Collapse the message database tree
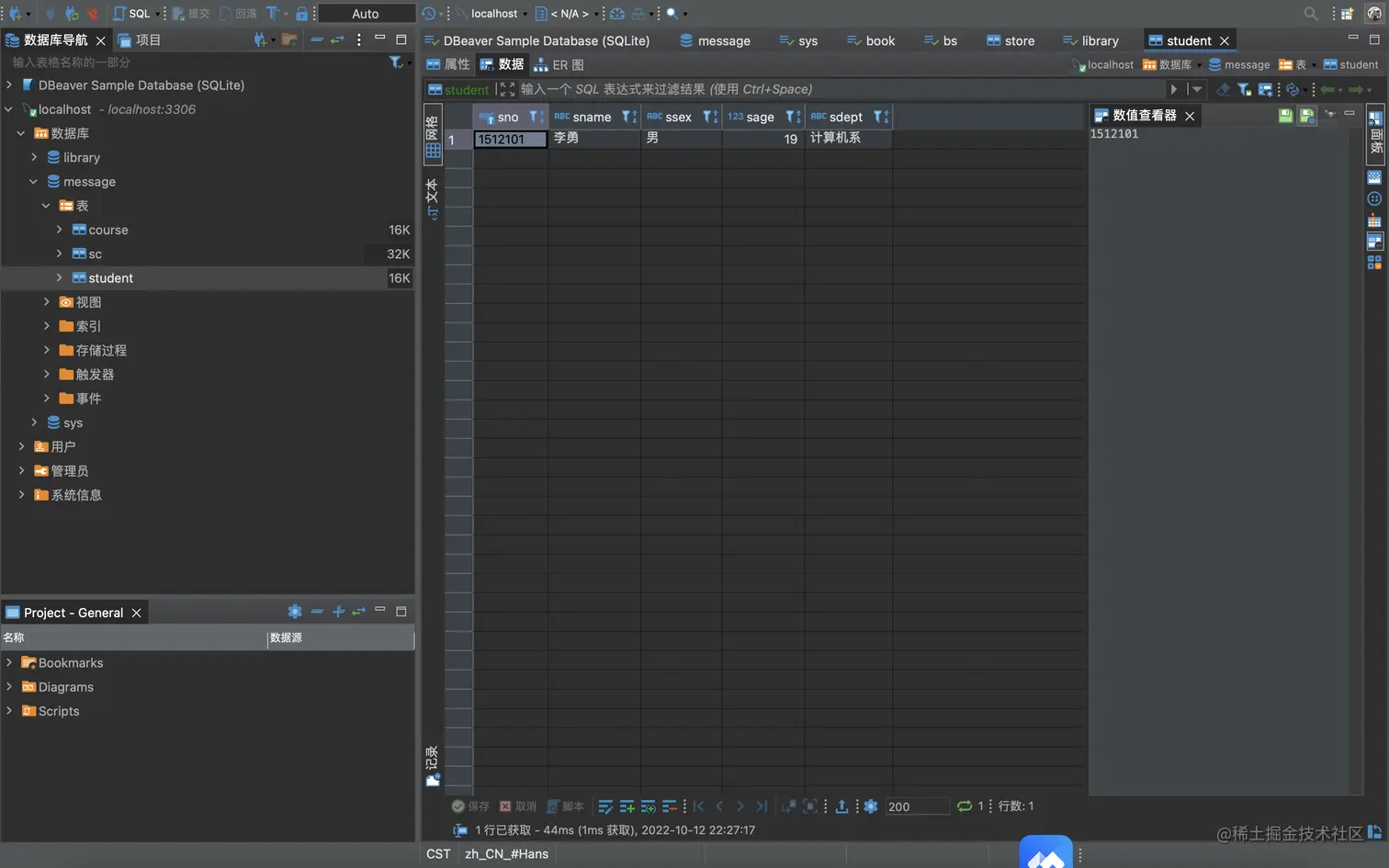 34,181
